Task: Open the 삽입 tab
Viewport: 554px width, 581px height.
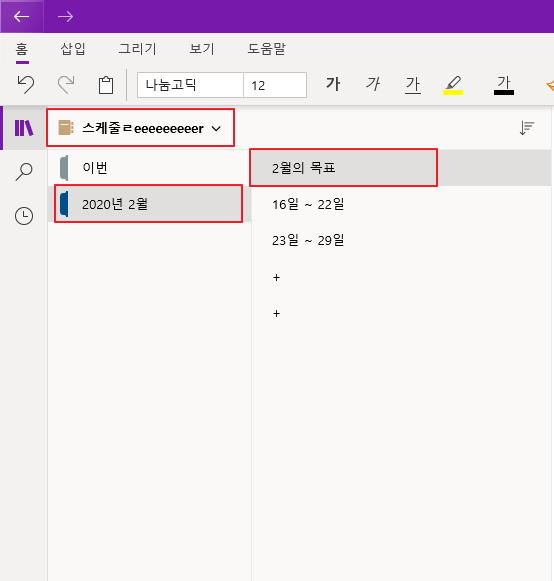Action: pyautogui.click(x=73, y=49)
